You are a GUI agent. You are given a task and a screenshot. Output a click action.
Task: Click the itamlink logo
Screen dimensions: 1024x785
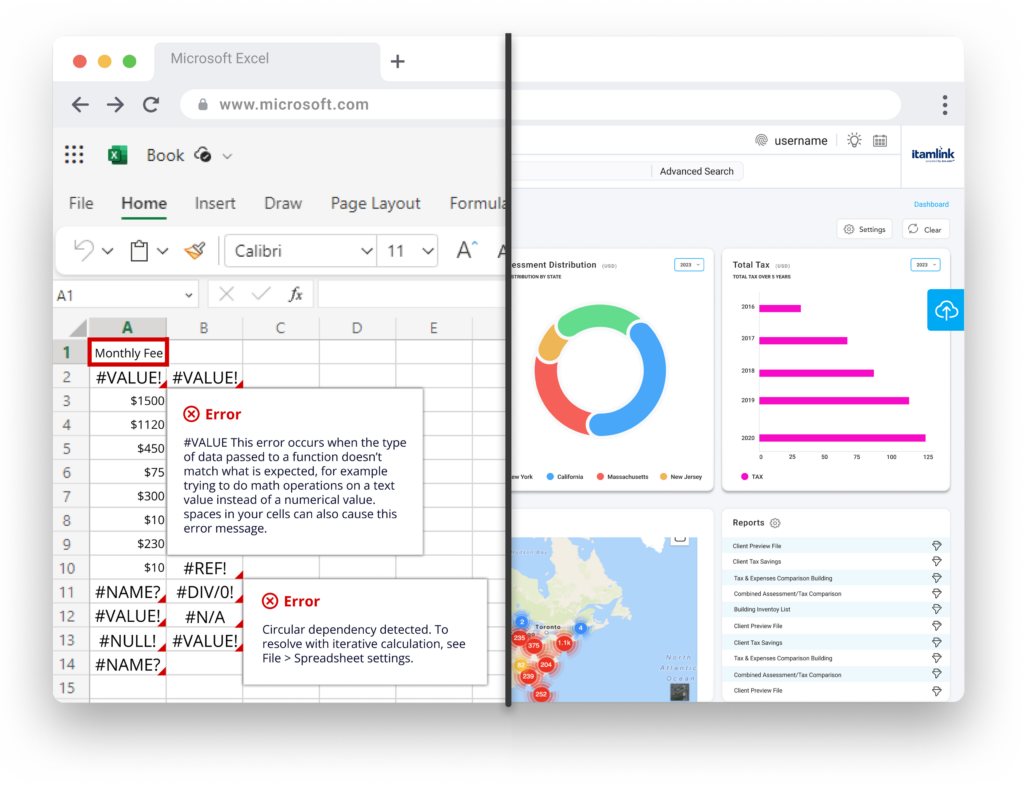point(933,155)
